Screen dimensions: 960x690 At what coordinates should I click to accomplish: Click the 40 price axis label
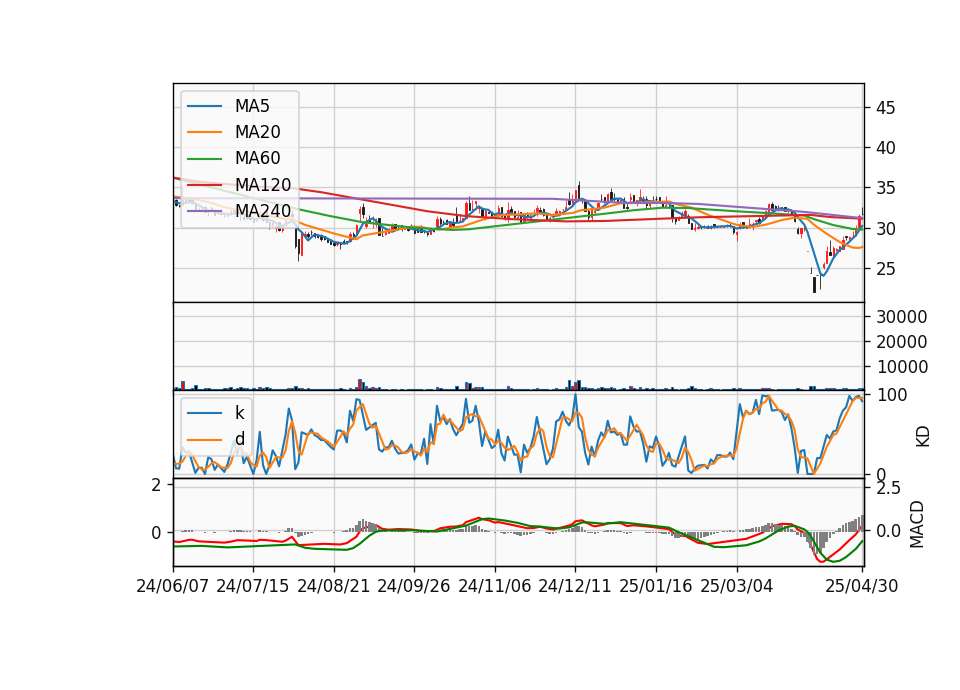[885, 148]
